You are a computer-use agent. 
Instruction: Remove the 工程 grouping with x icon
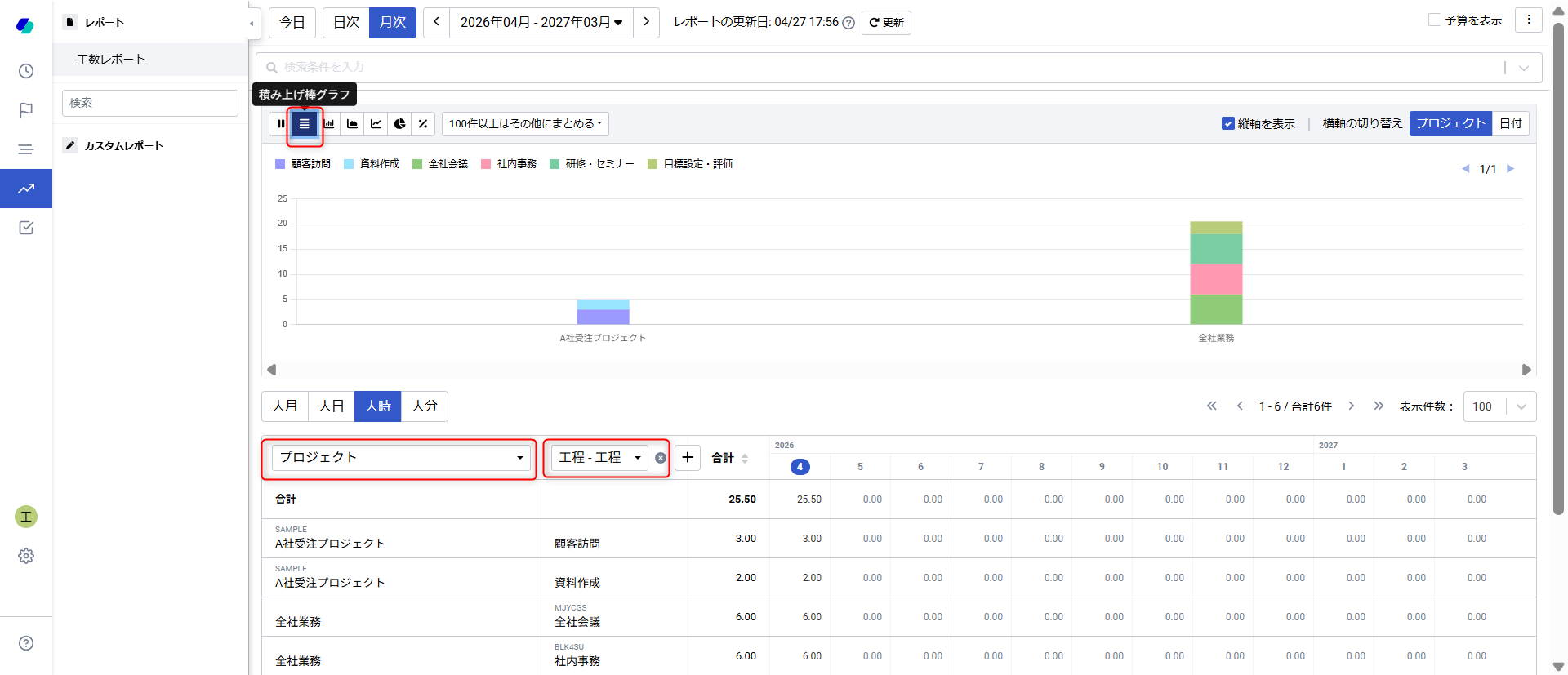[x=661, y=458]
